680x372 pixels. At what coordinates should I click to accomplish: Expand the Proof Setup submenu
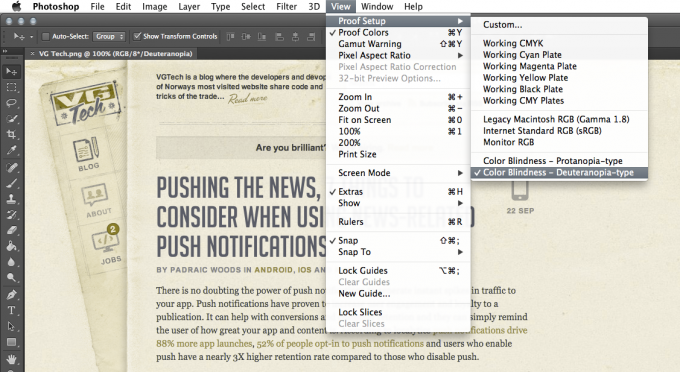coord(398,21)
